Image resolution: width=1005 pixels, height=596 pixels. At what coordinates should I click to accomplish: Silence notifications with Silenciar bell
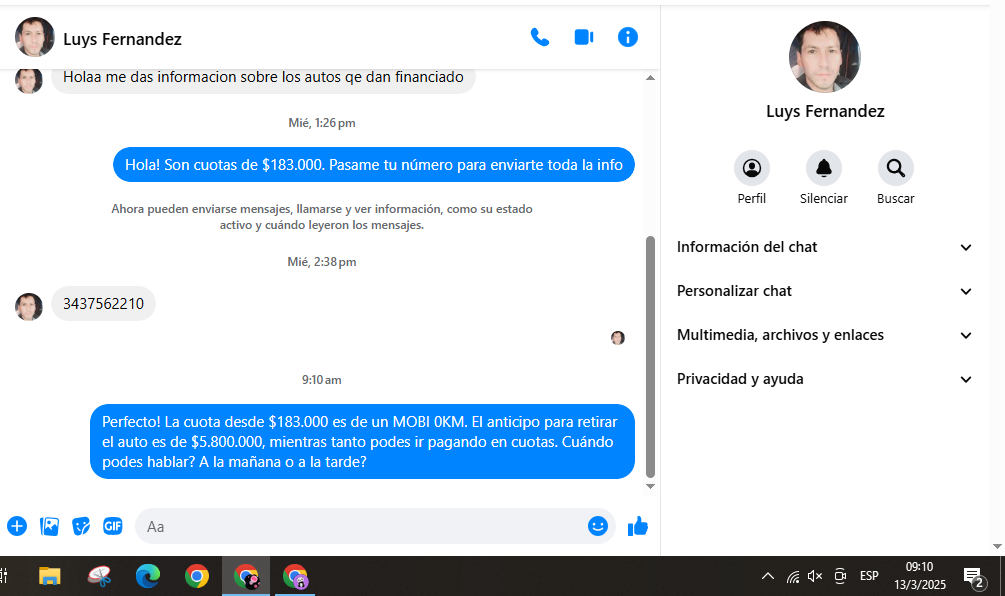pyautogui.click(x=823, y=168)
